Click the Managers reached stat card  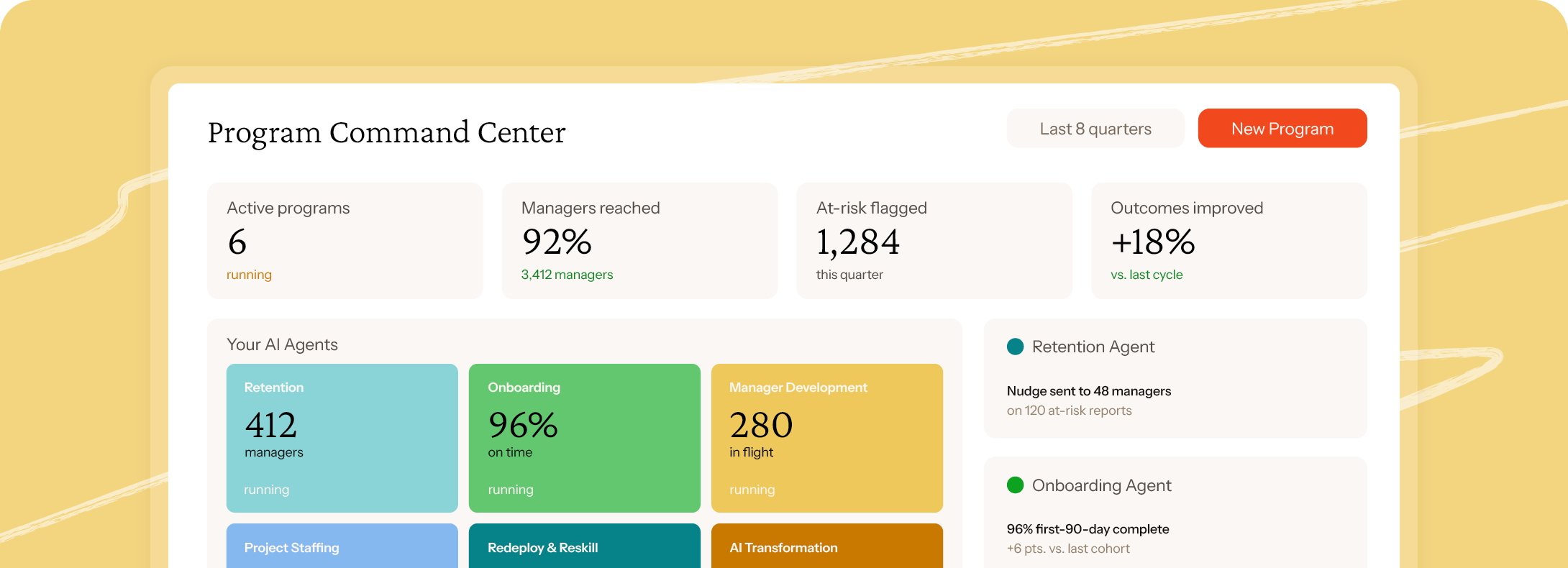[x=640, y=241]
